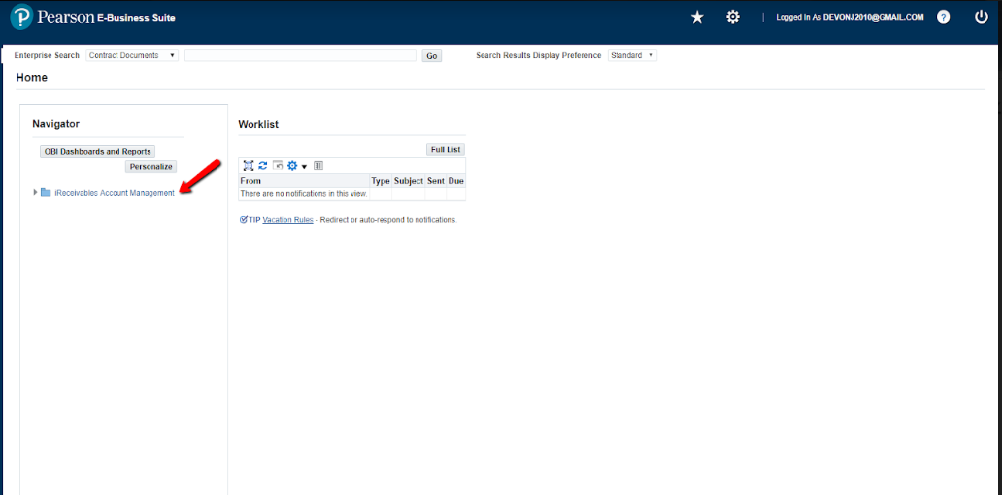Screen dimensions: 1004x495
Task: Open the iReceivables Account Management link
Action: [114, 192]
